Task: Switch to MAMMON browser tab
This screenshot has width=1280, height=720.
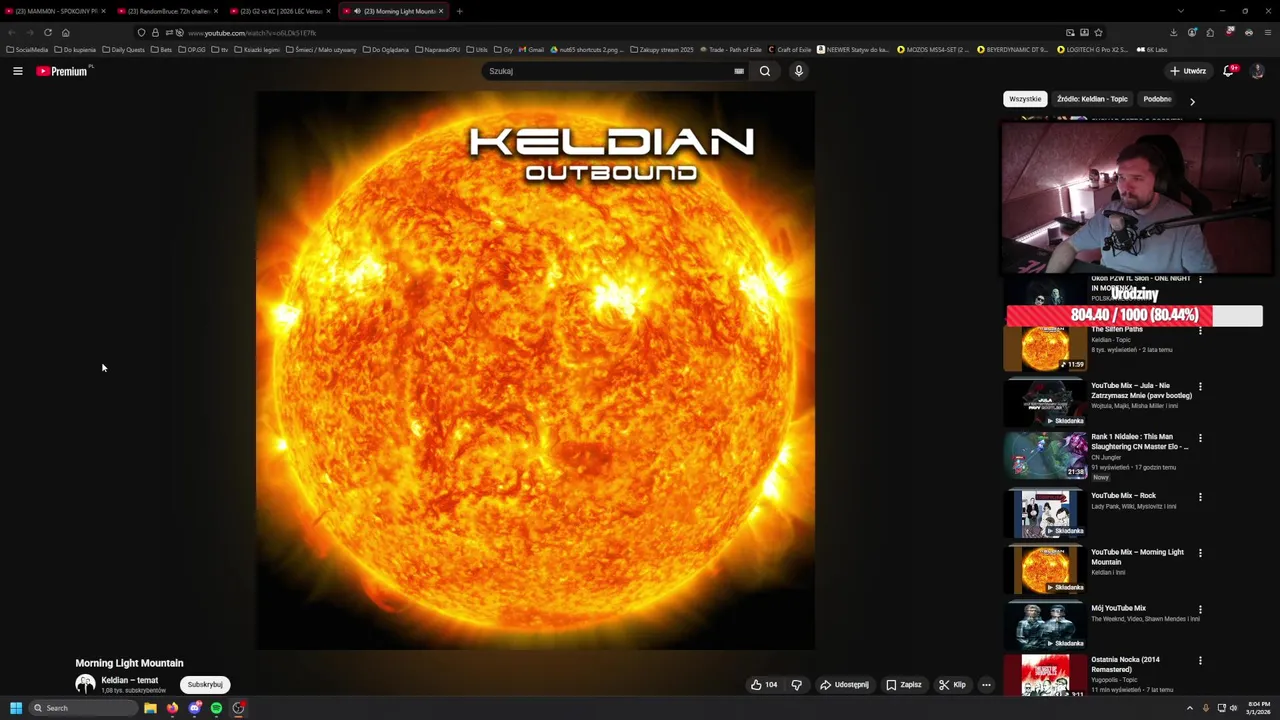Action: (x=55, y=11)
